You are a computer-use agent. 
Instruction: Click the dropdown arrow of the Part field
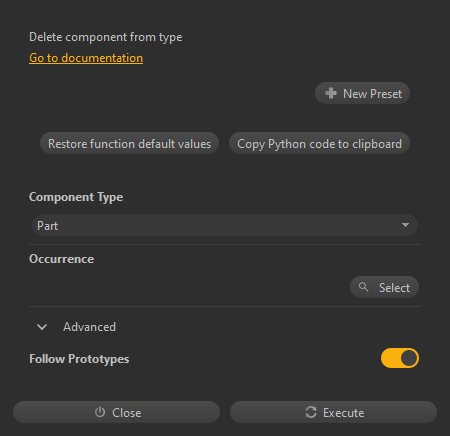coord(405,225)
